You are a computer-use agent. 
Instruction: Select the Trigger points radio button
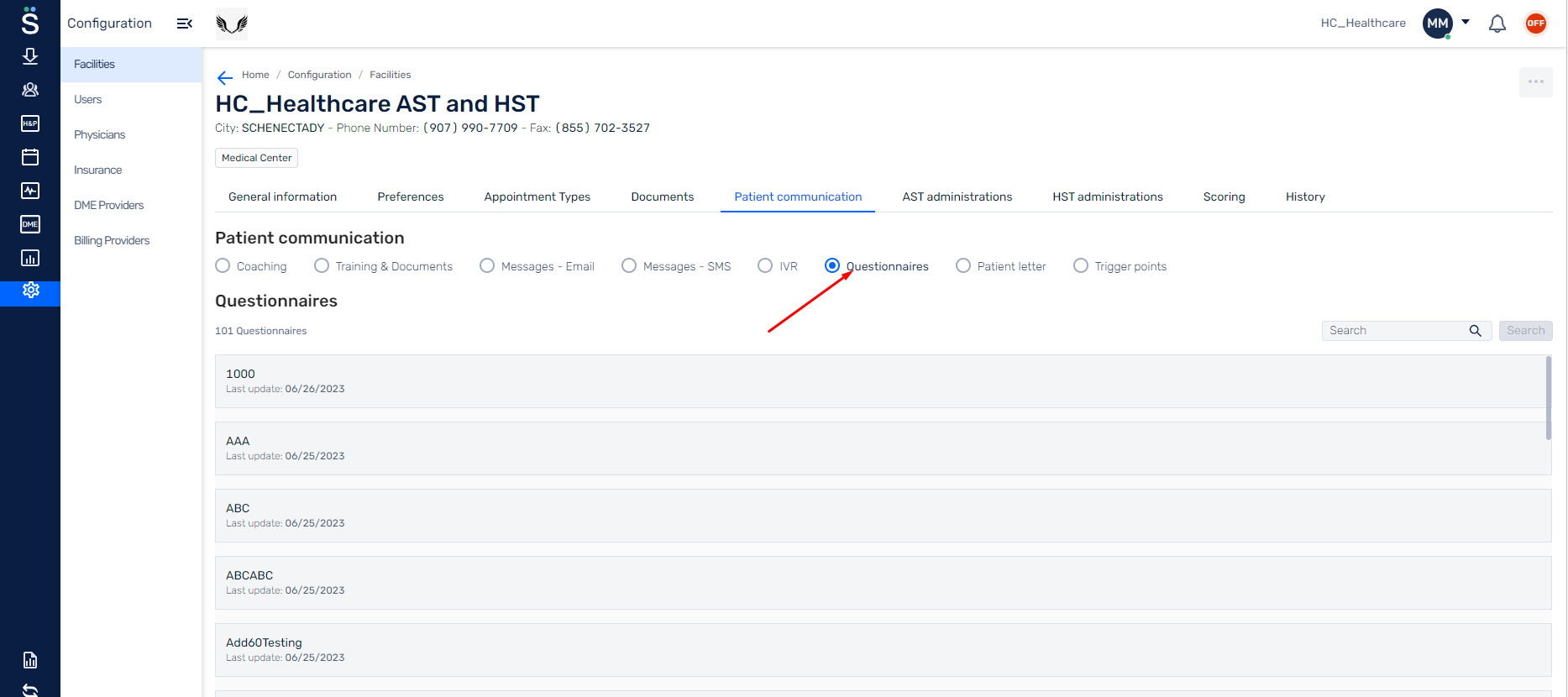(1081, 265)
